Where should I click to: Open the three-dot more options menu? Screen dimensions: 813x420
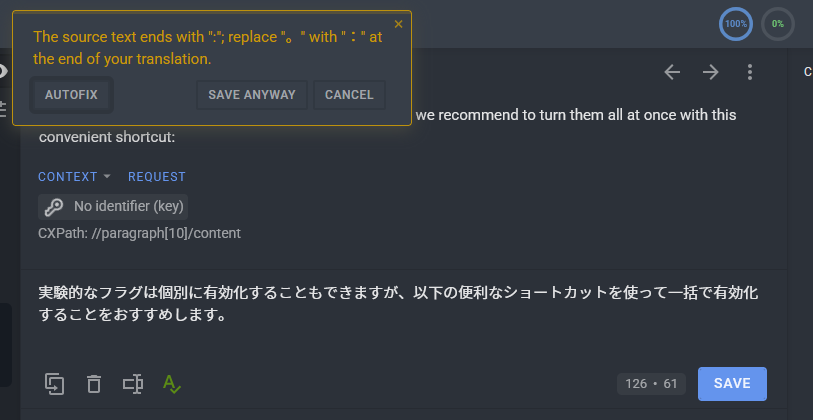749,72
